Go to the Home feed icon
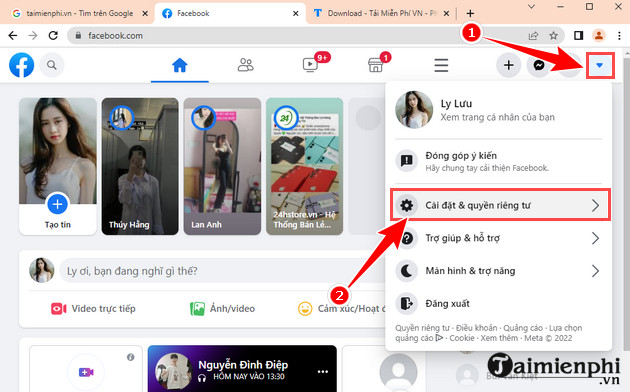Screen dimensions: 630x392 (180, 65)
